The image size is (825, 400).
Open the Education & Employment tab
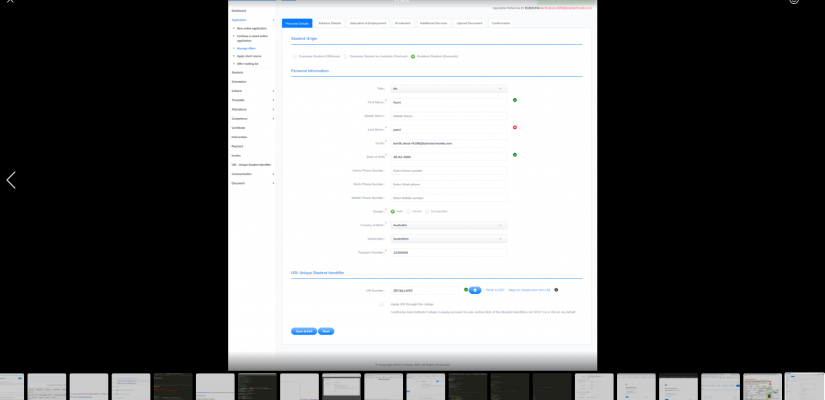click(367, 22)
